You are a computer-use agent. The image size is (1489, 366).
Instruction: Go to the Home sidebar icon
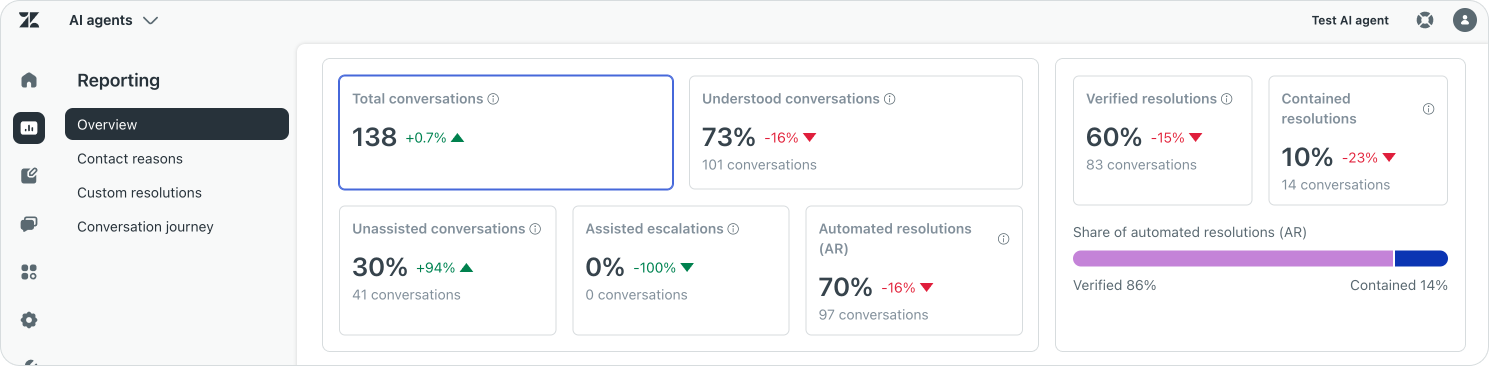tap(29, 80)
